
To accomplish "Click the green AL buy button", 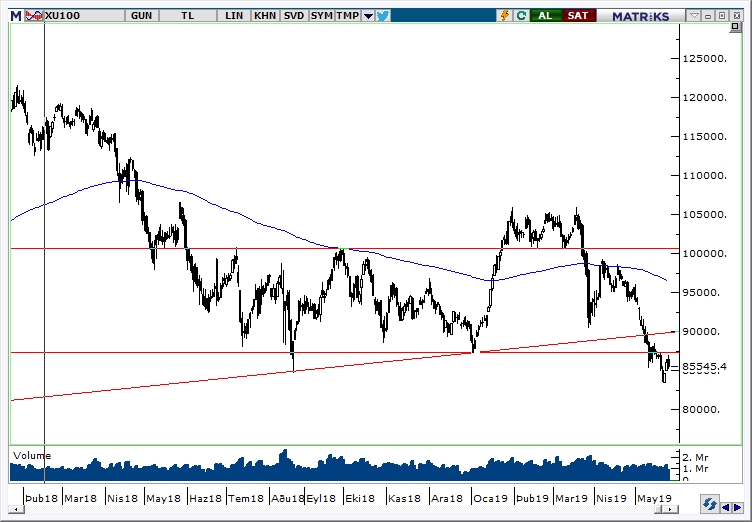I will [545, 16].
